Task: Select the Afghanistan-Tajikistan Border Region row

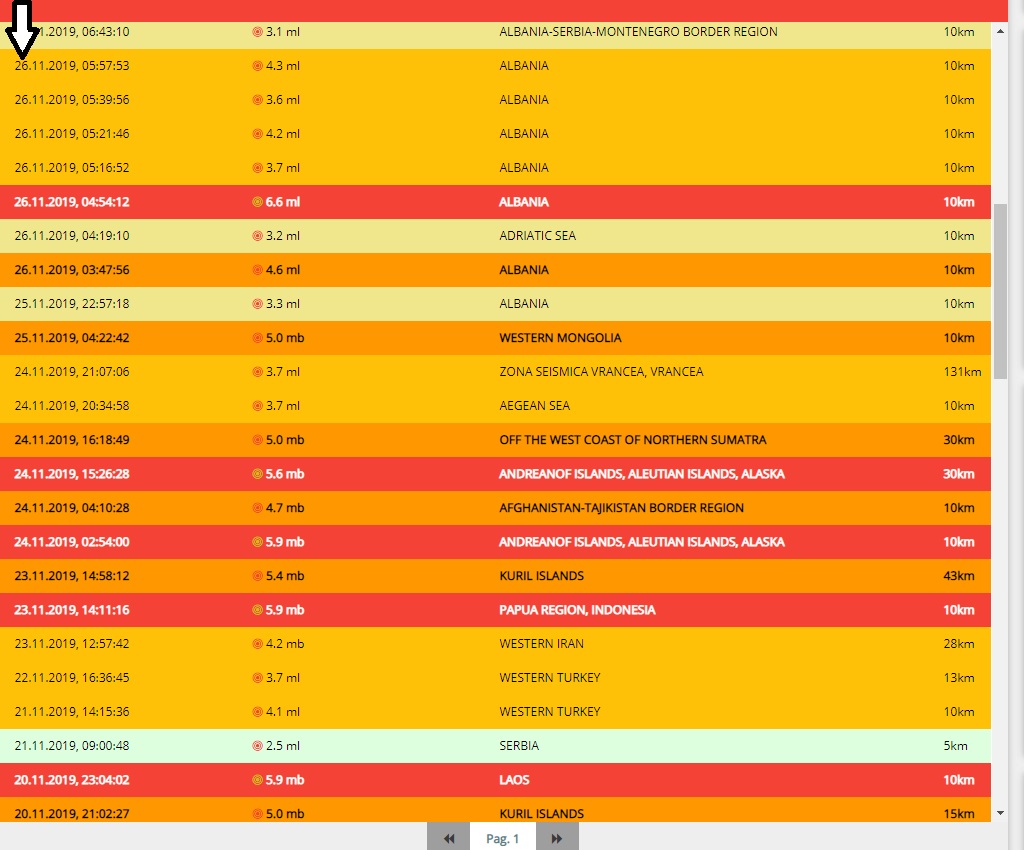Action: (621, 508)
